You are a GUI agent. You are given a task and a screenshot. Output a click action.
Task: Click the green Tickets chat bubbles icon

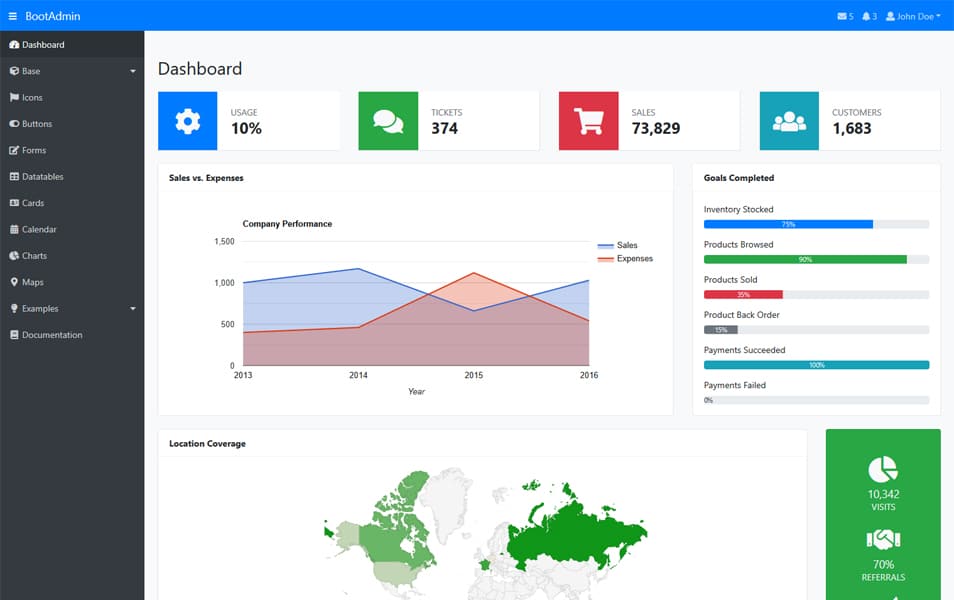tap(388, 121)
